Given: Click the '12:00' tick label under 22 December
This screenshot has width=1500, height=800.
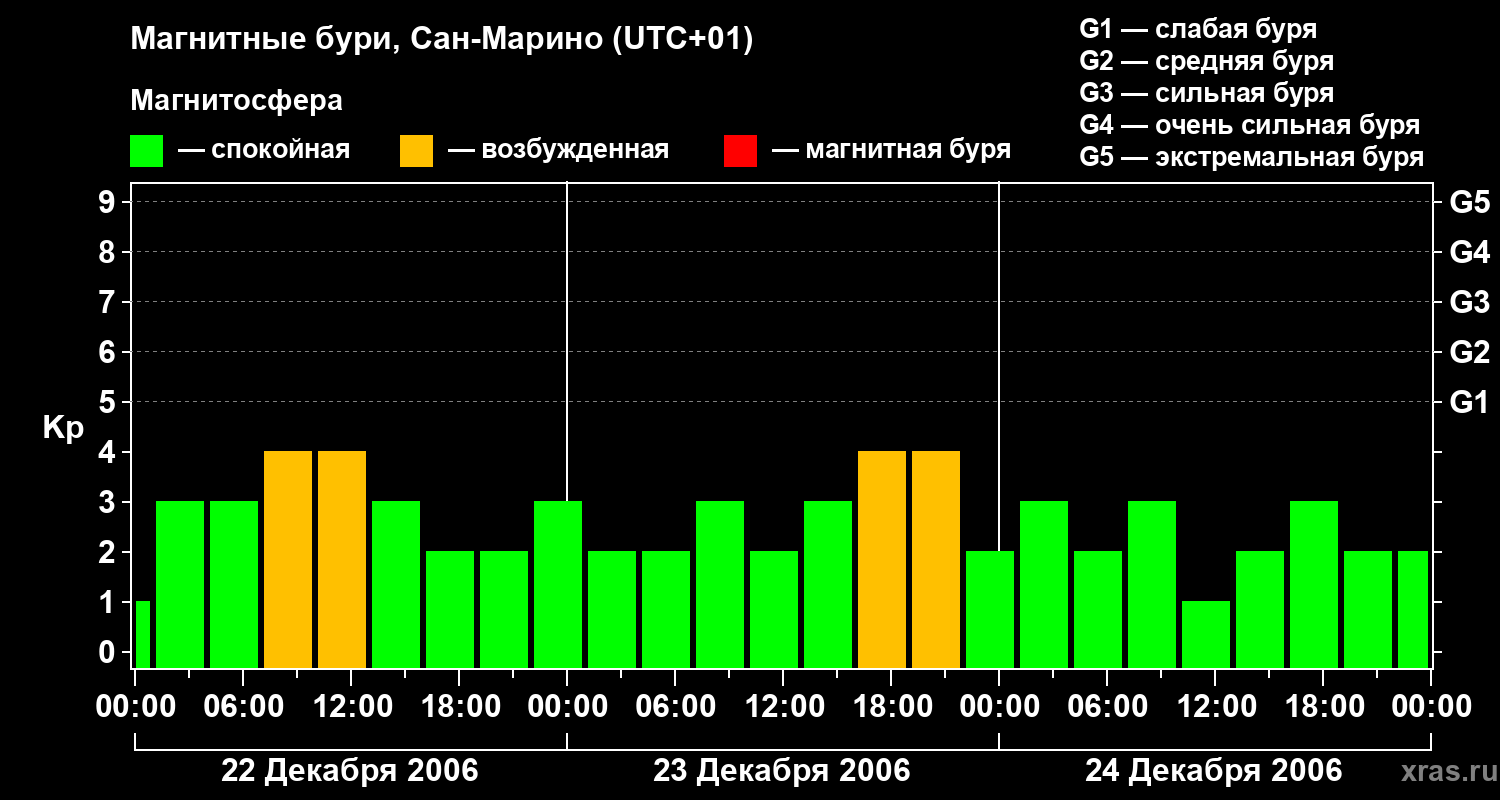Looking at the screenshot, I should point(351,707).
